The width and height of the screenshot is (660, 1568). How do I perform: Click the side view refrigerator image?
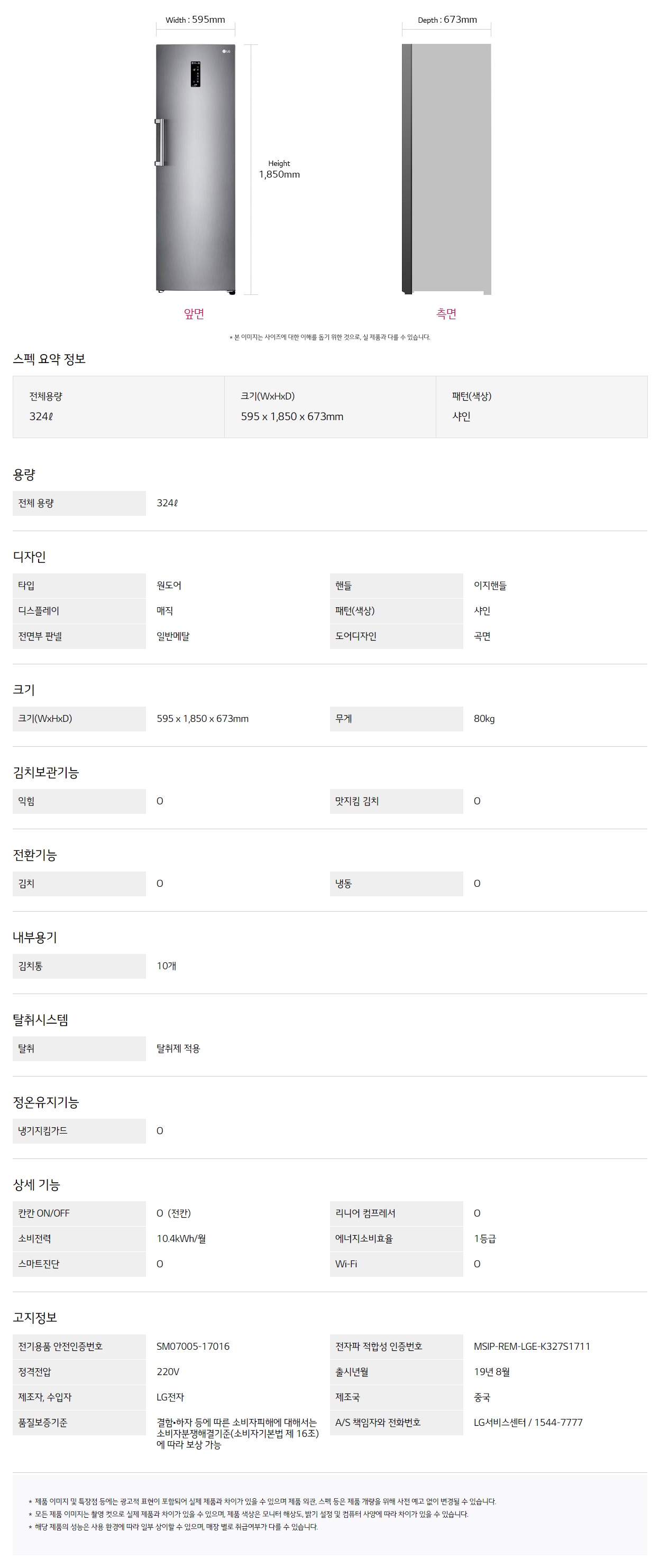point(446,169)
